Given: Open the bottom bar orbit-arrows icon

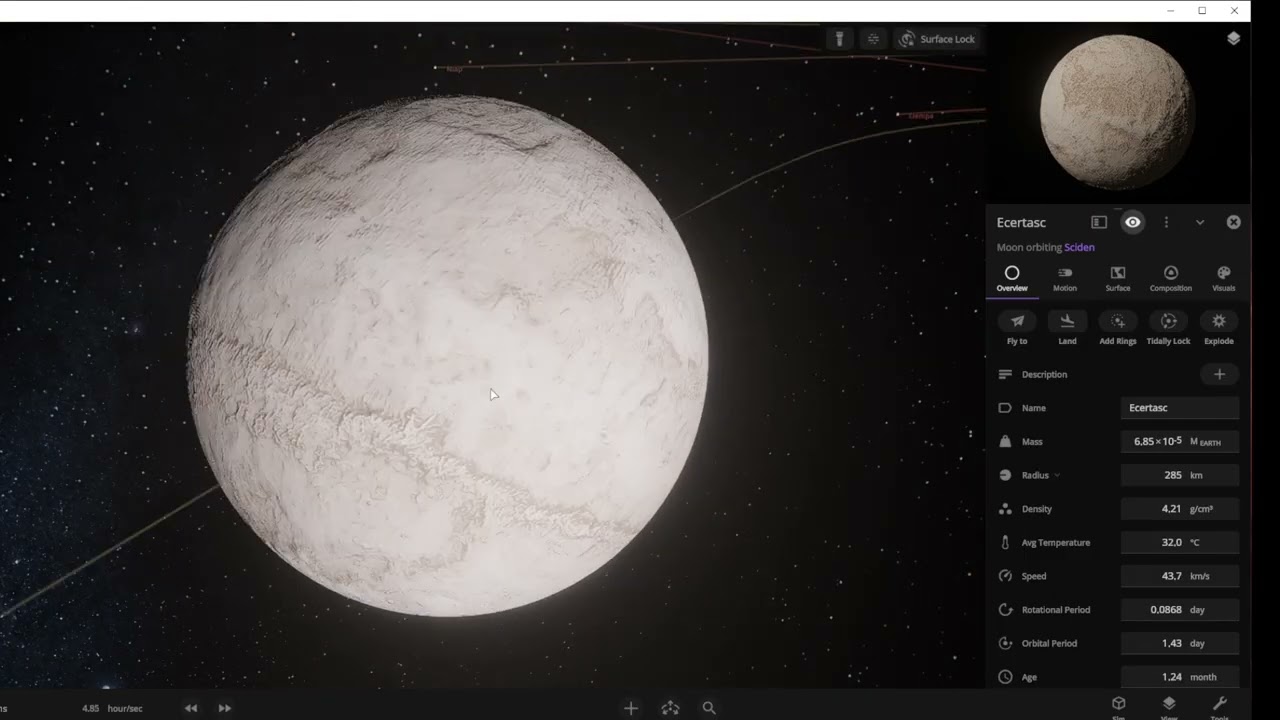Looking at the screenshot, I should [670, 708].
